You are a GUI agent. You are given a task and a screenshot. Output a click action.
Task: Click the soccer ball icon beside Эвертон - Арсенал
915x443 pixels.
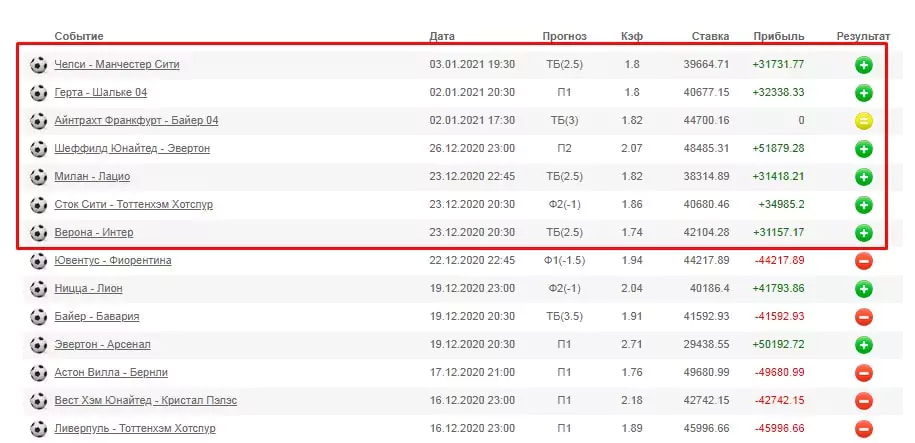pos(39,345)
